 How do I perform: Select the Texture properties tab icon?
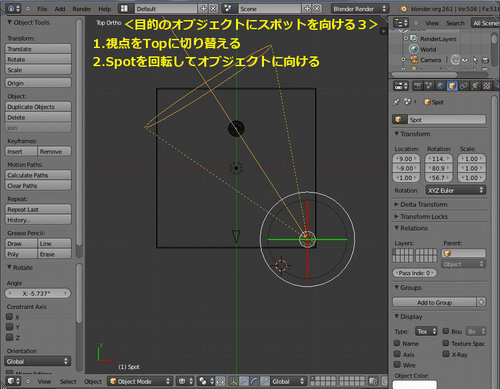pos(487,86)
